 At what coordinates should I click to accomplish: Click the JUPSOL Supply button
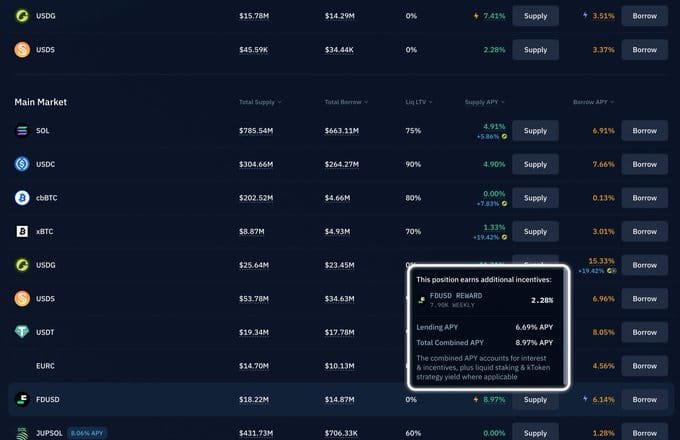pyautogui.click(x=535, y=433)
